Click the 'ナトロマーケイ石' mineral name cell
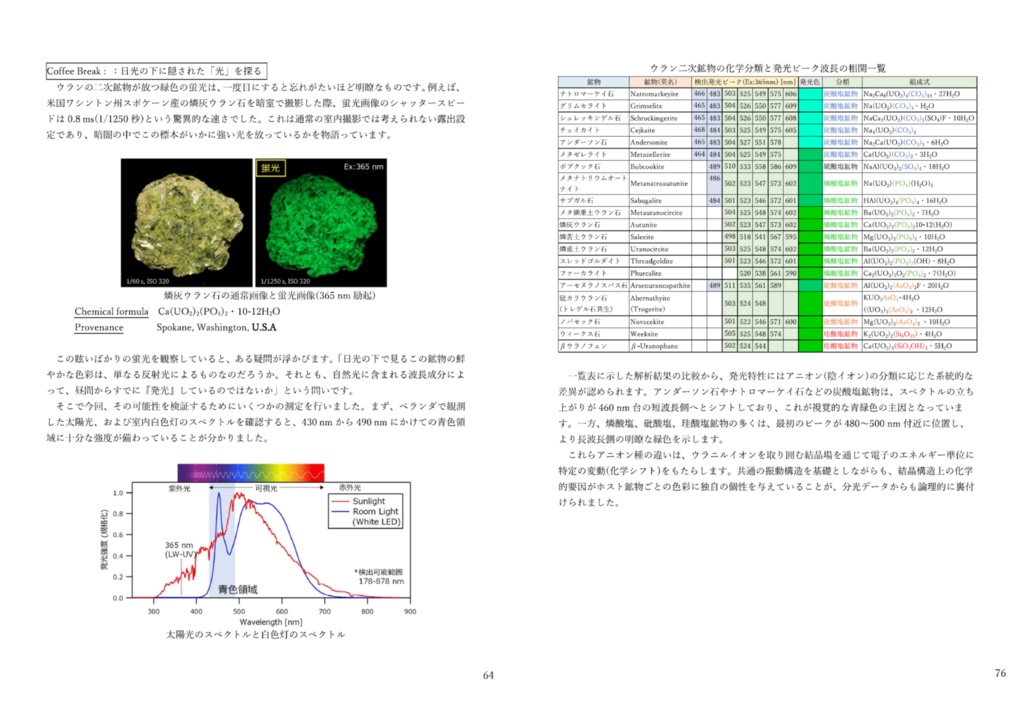The width and height of the screenshot is (1024, 724). pos(593,94)
